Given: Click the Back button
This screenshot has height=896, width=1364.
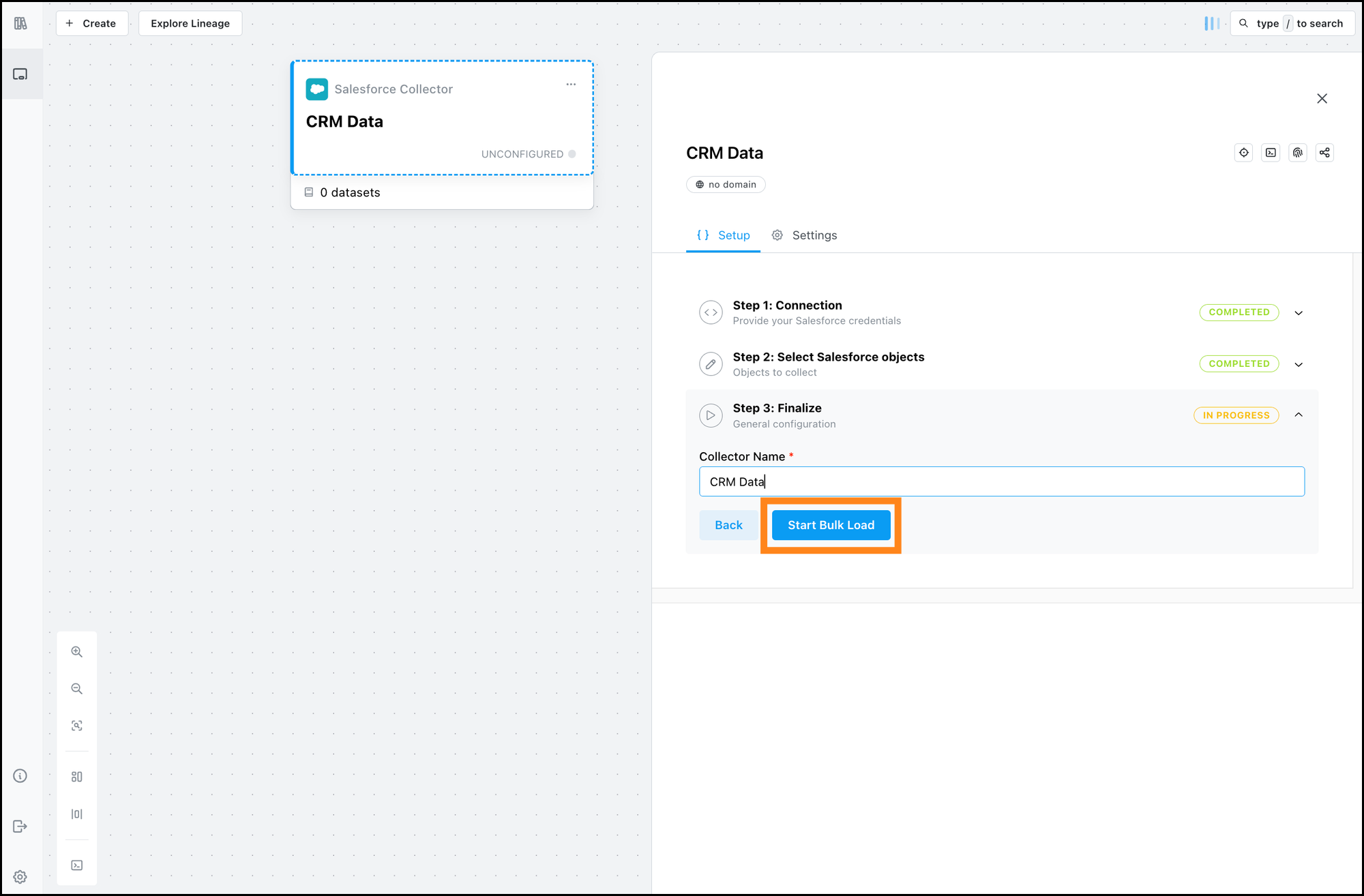Looking at the screenshot, I should [728, 525].
